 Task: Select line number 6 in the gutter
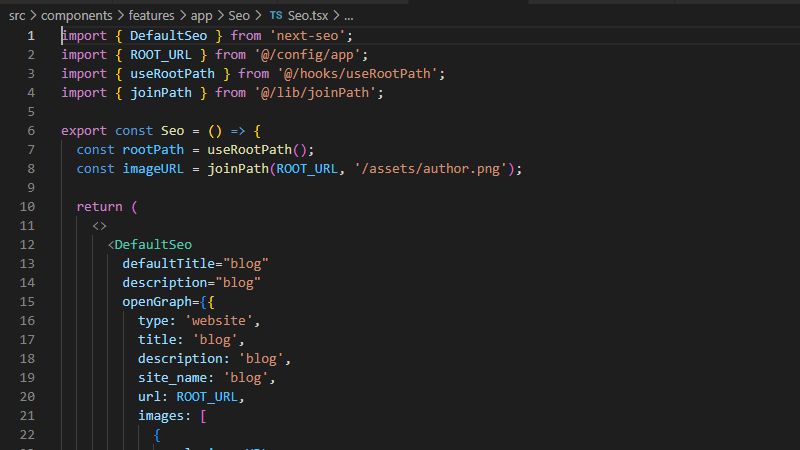(31, 131)
